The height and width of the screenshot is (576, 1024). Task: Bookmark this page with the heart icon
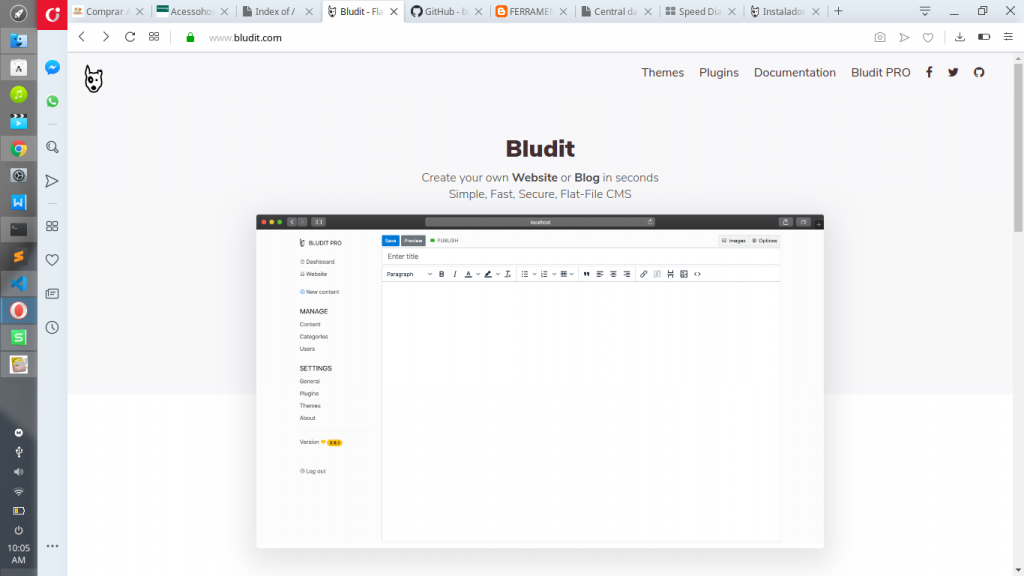[x=928, y=38]
